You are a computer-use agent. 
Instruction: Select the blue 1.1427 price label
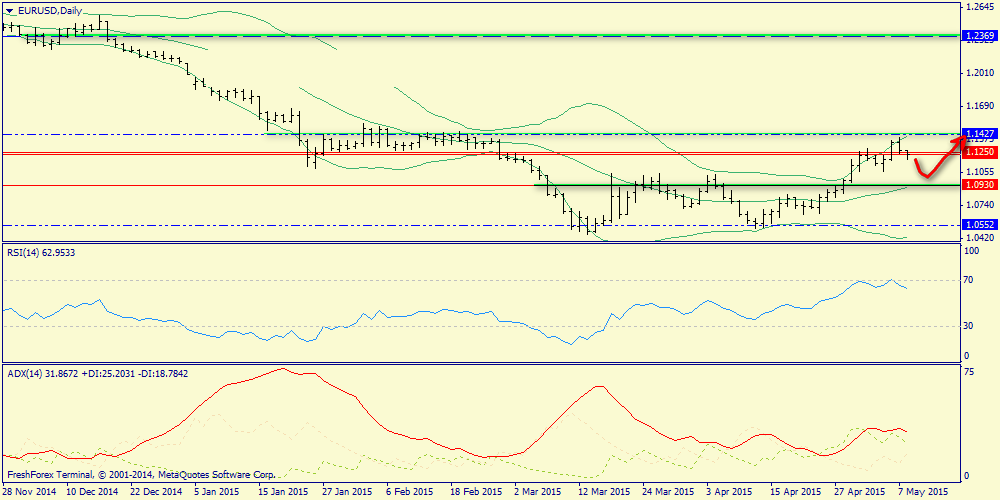click(x=979, y=134)
